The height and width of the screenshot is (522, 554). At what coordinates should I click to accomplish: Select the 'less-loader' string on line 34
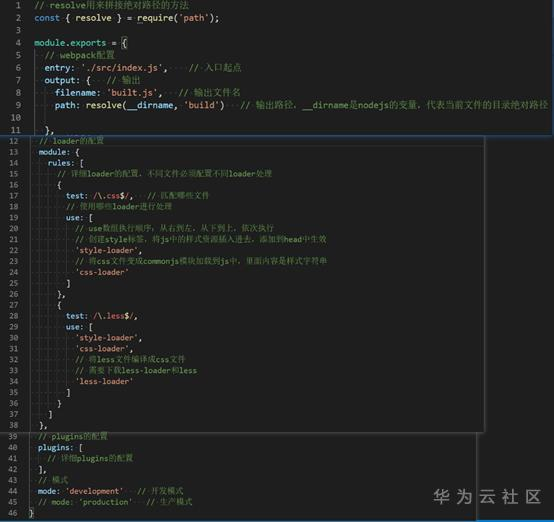click(104, 382)
